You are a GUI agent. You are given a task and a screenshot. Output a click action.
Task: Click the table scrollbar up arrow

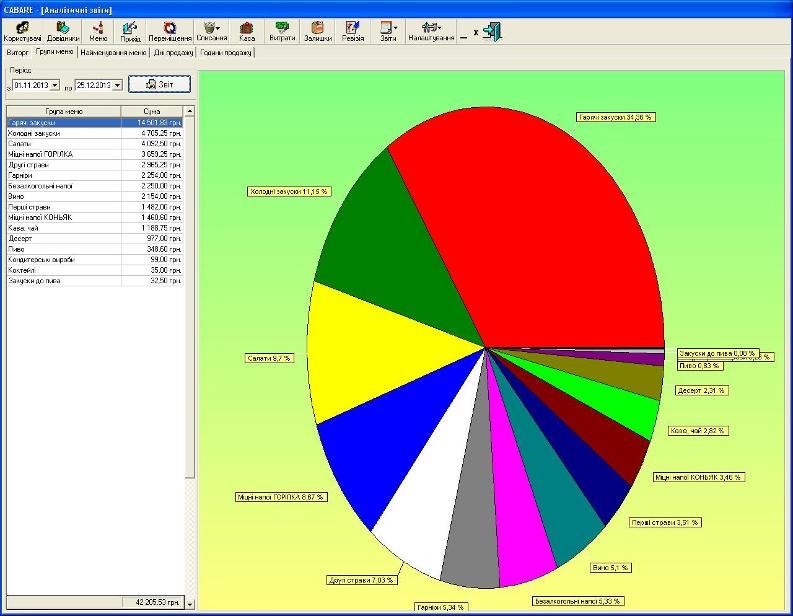[190, 111]
